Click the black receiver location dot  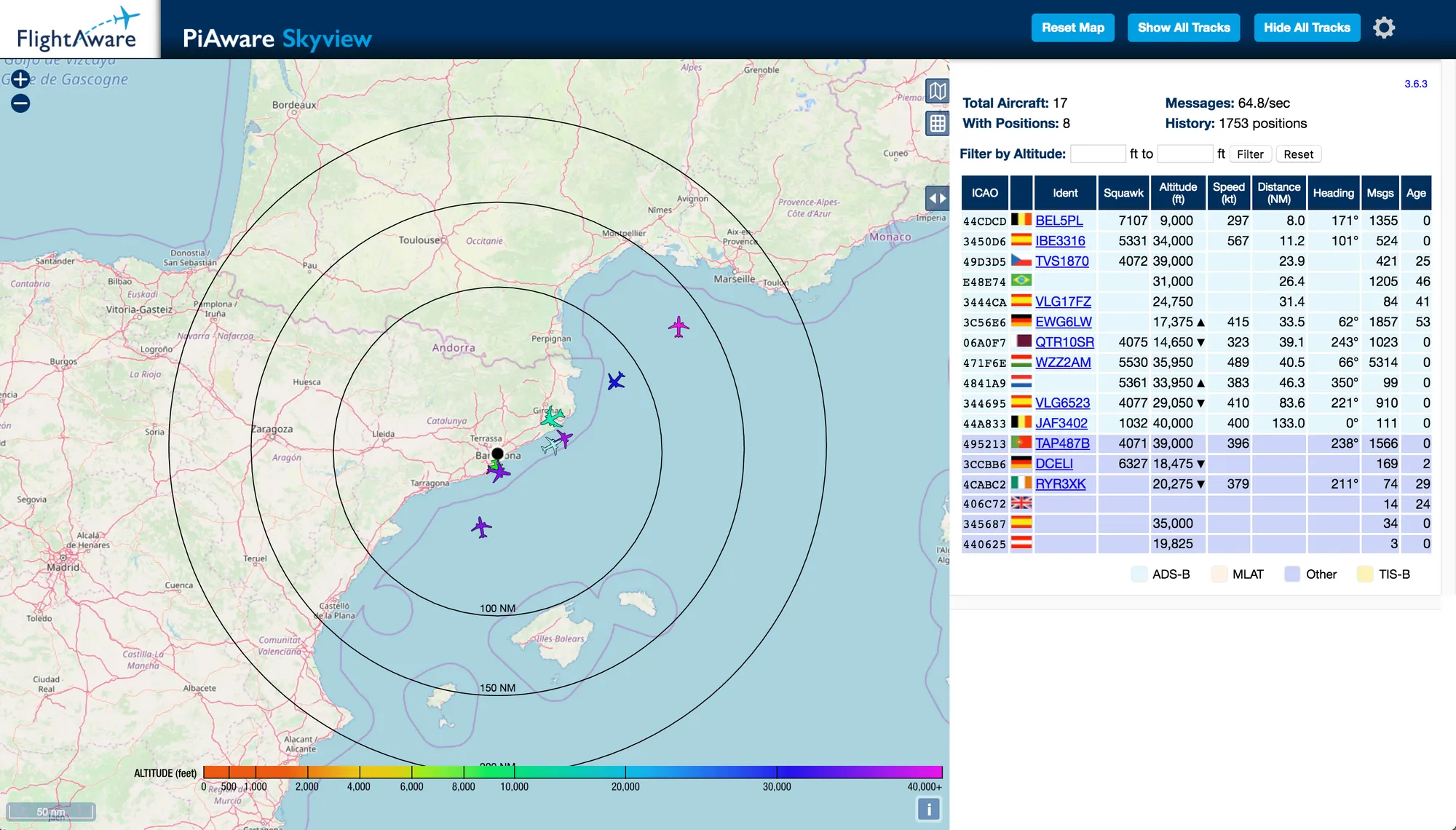[x=497, y=454]
